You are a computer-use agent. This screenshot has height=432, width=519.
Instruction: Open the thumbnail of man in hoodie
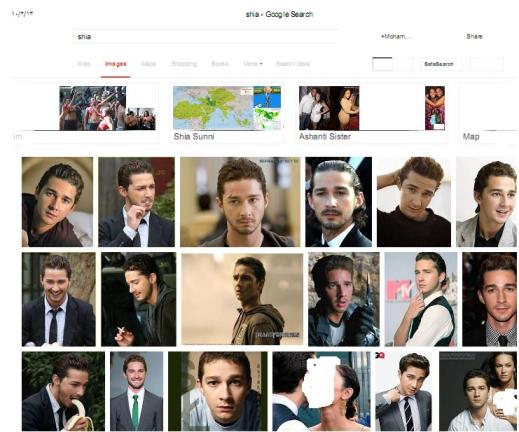(242, 299)
